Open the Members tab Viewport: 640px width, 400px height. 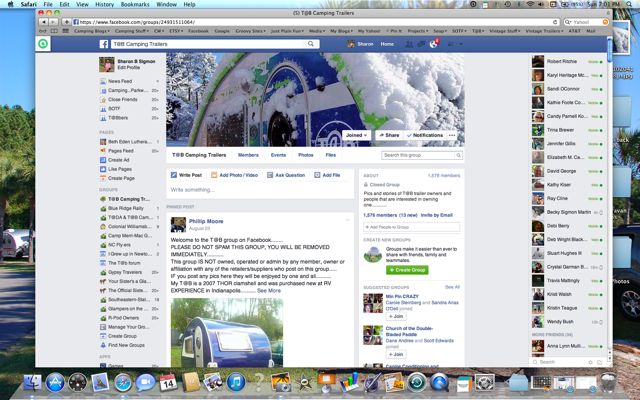coord(248,155)
